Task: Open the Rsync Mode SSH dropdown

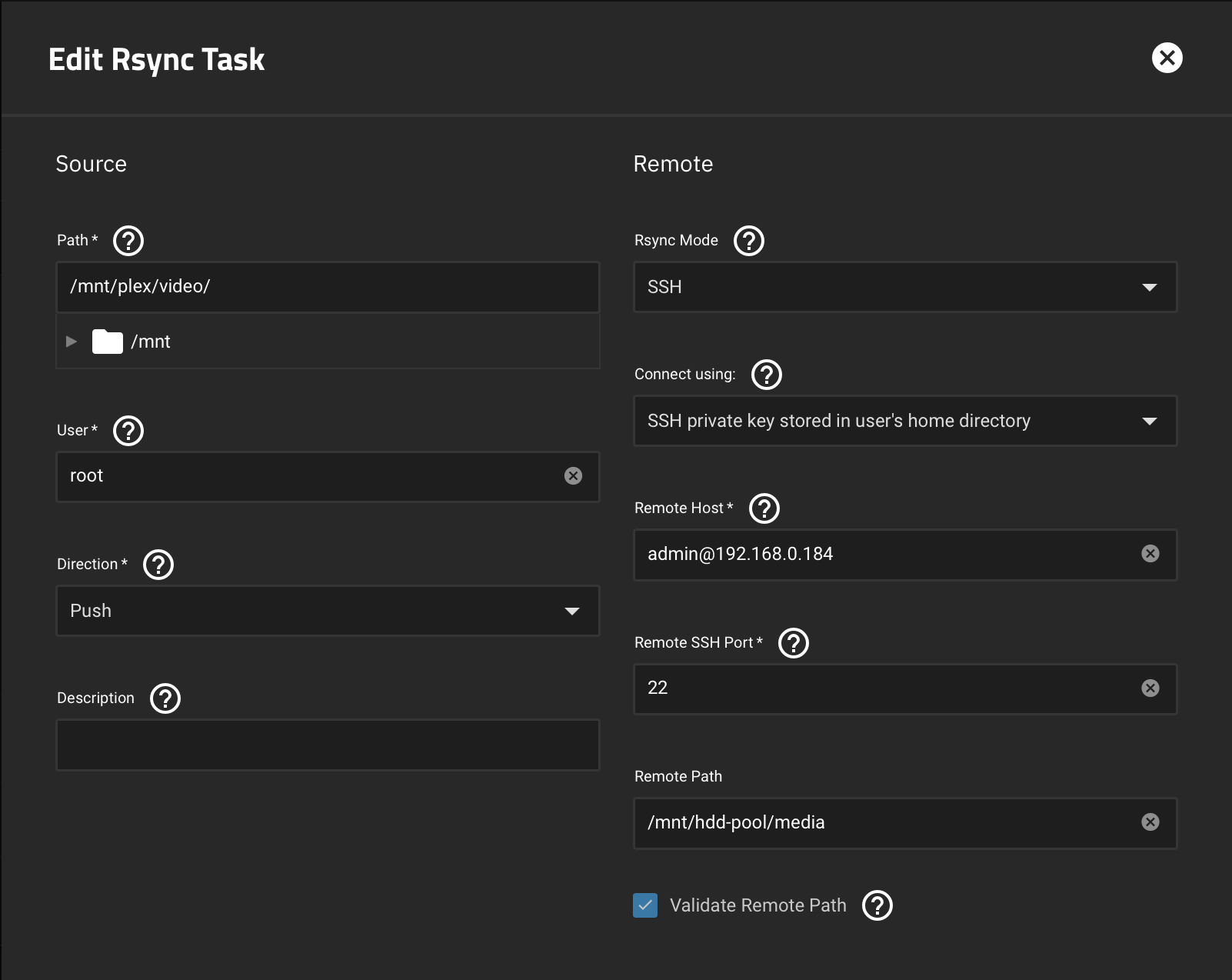Action: click(x=905, y=287)
